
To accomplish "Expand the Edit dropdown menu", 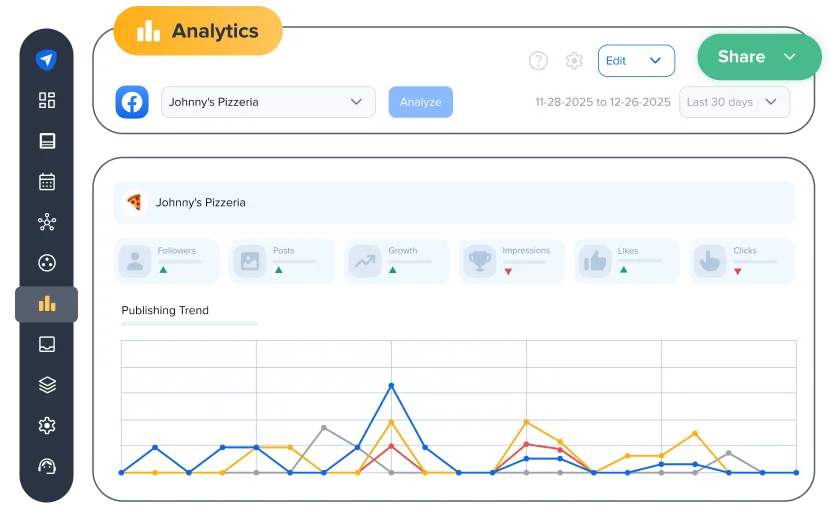I will point(636,61).
